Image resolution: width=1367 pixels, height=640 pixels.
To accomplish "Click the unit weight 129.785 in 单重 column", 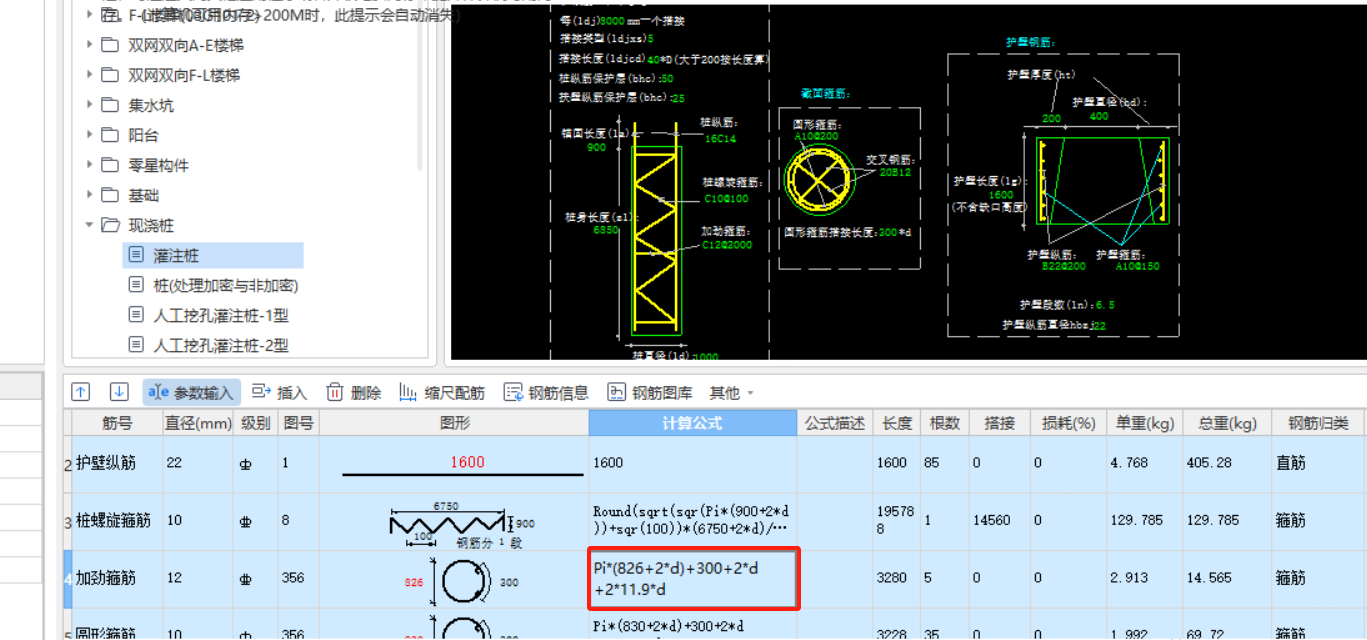I will click(x=1144, y=520).
